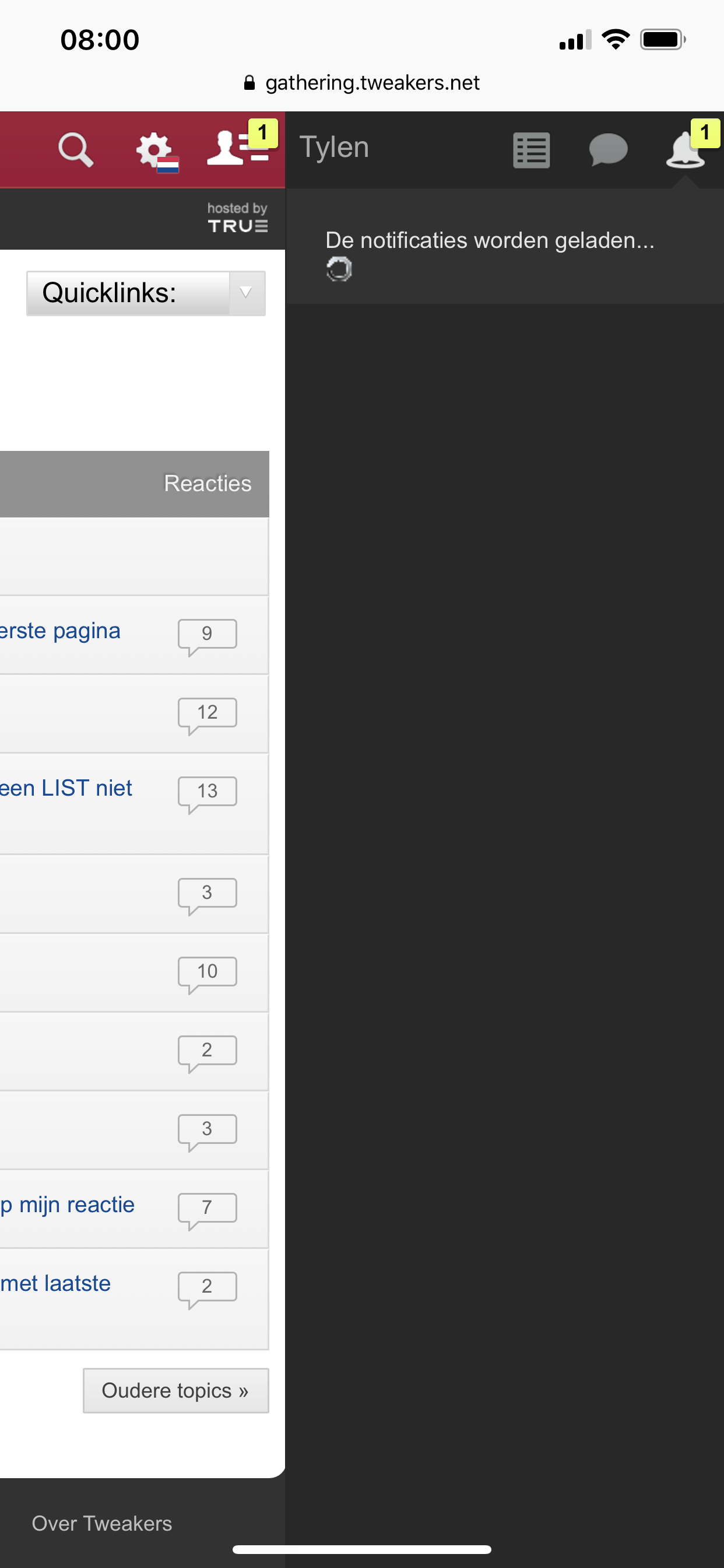Open the messages speech bubble icon
The image size is (724, 1568).
click(608, 149)
